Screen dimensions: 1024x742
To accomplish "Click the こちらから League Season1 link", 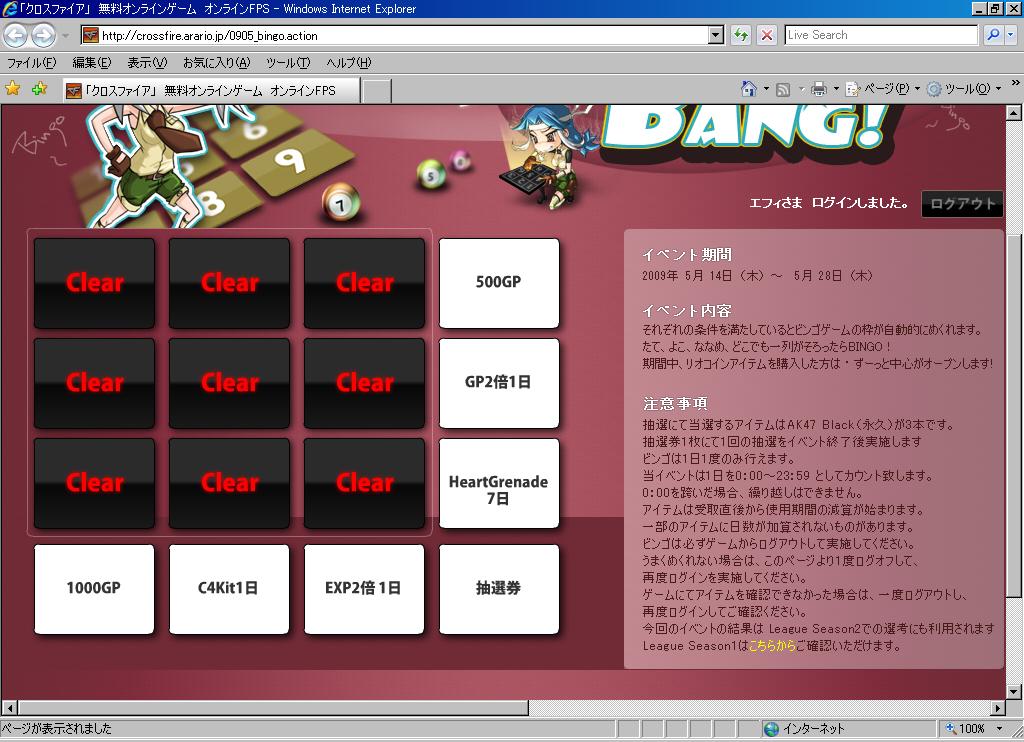I will (x=771, y=645).
